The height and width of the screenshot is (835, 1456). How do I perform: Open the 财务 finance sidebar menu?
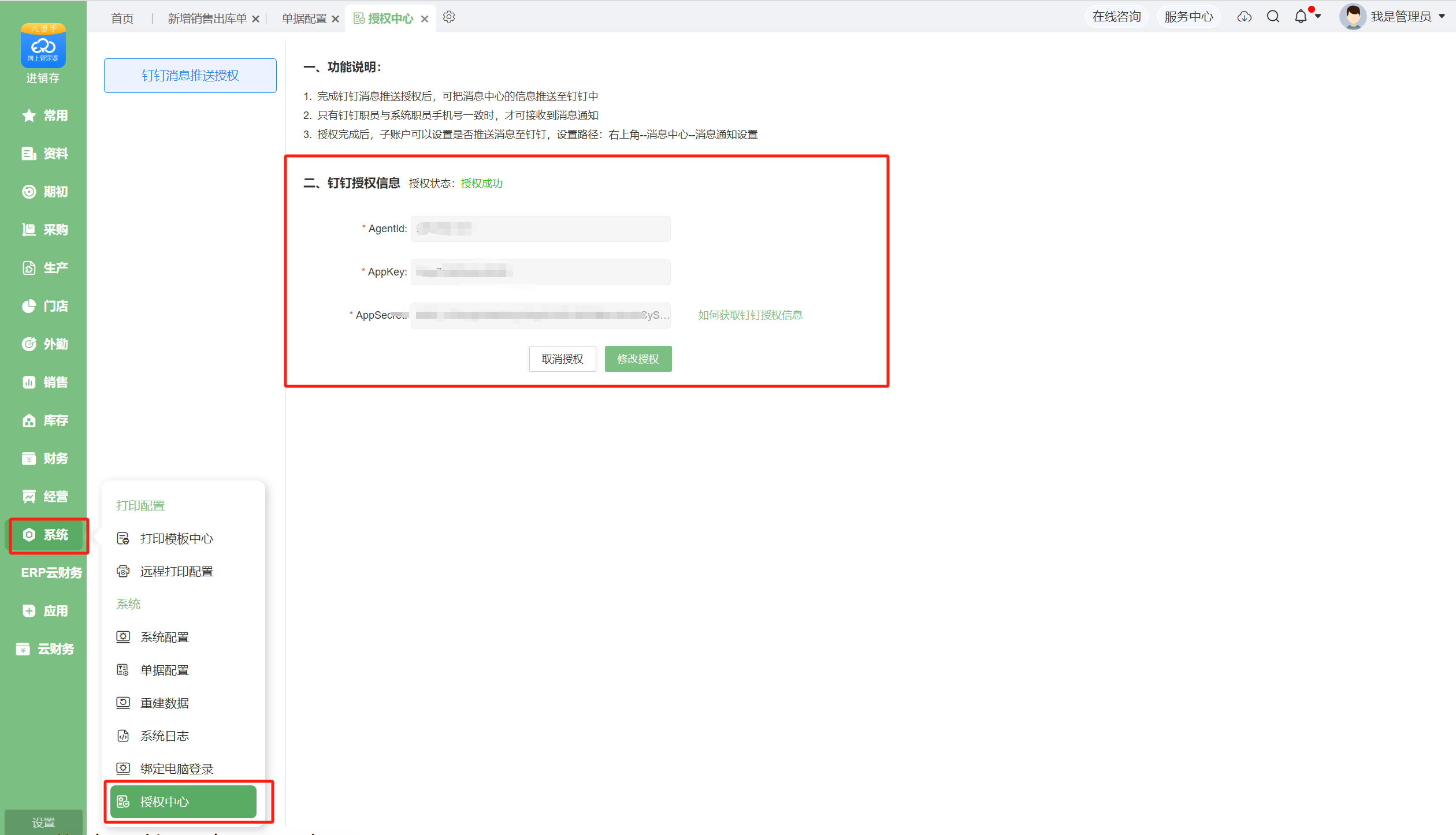coord(44,458)
